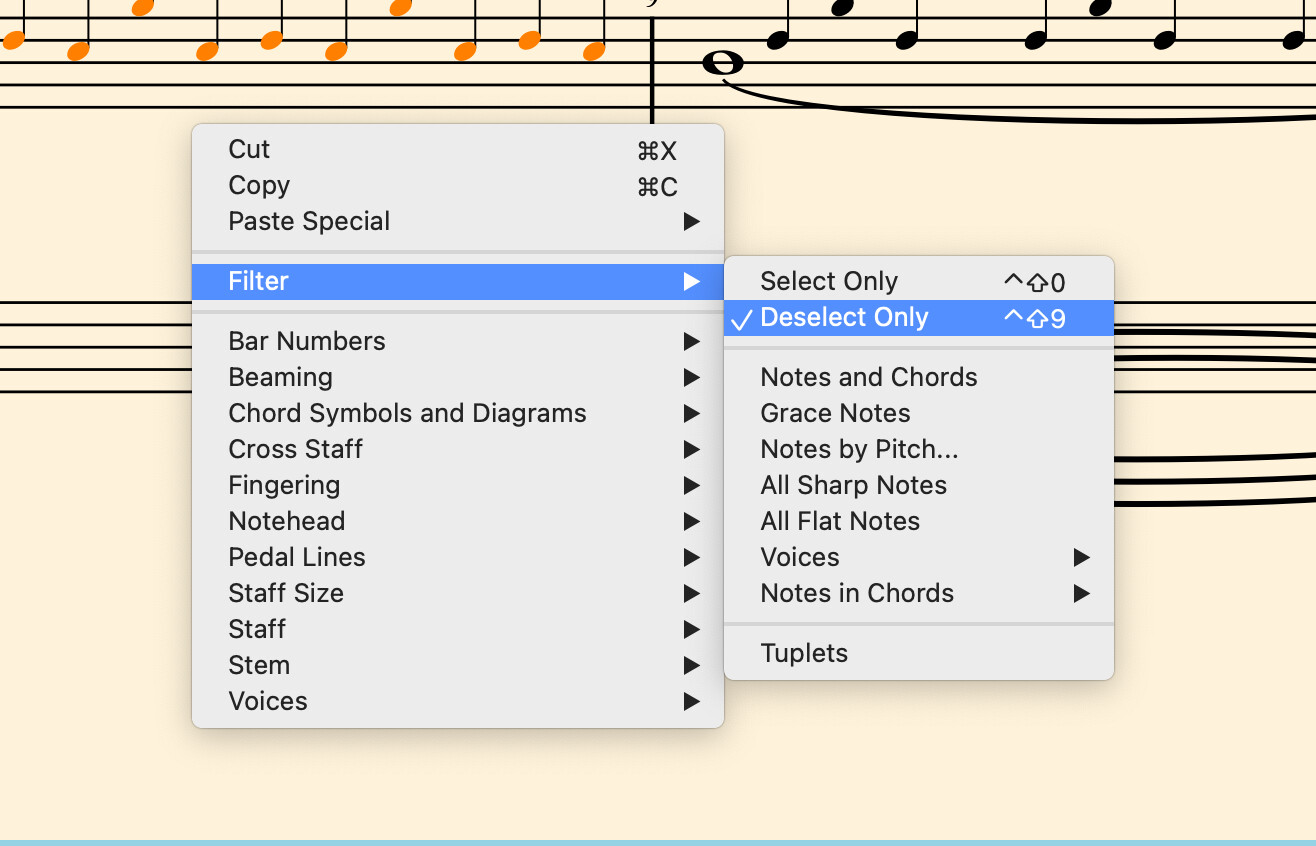Viewport: 1316px width, 846px height.
Task: Filter by Notes and Chords
Action: click(x=919, y=377)
